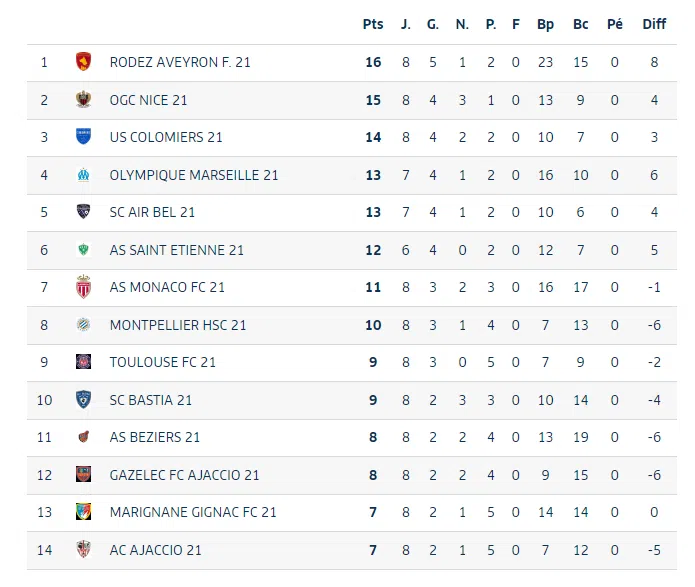Screen dimensions: 695x587
Task: Open the OLYMPIQUE MARSEILLE 21 team page
Action: [194, 175]
